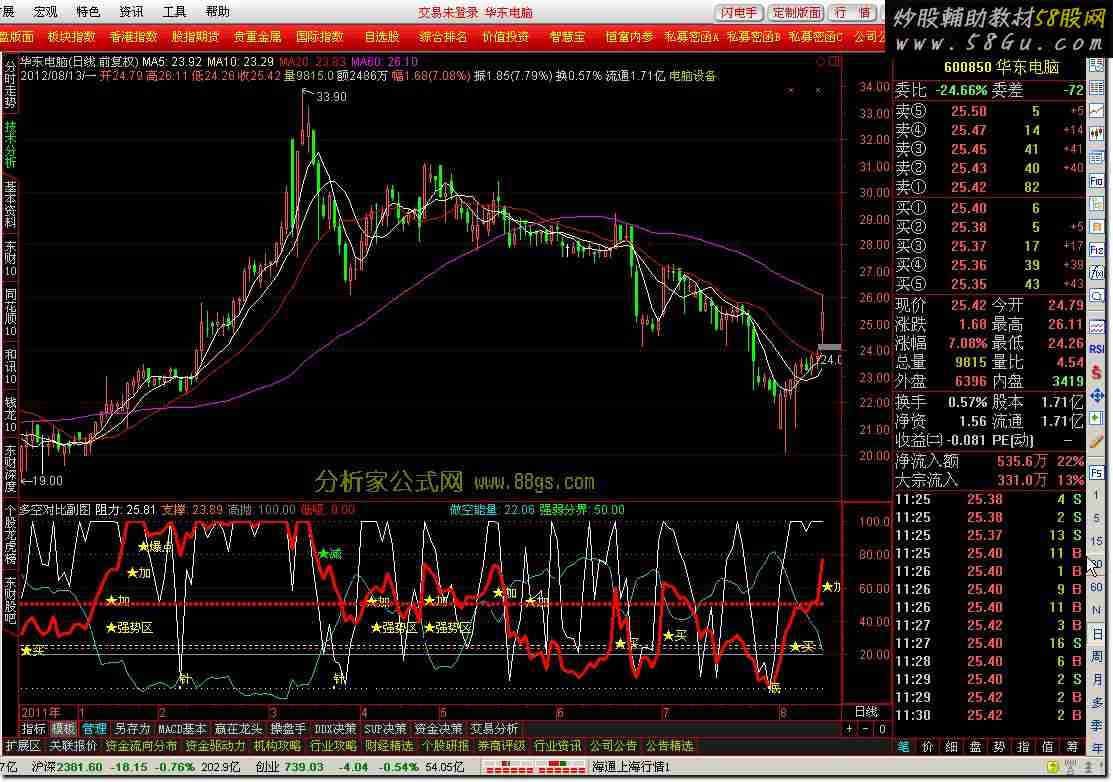This screenshot has height=782, width=1113.
Task: Open the 帮助 menu
Action: coord(217,11)
